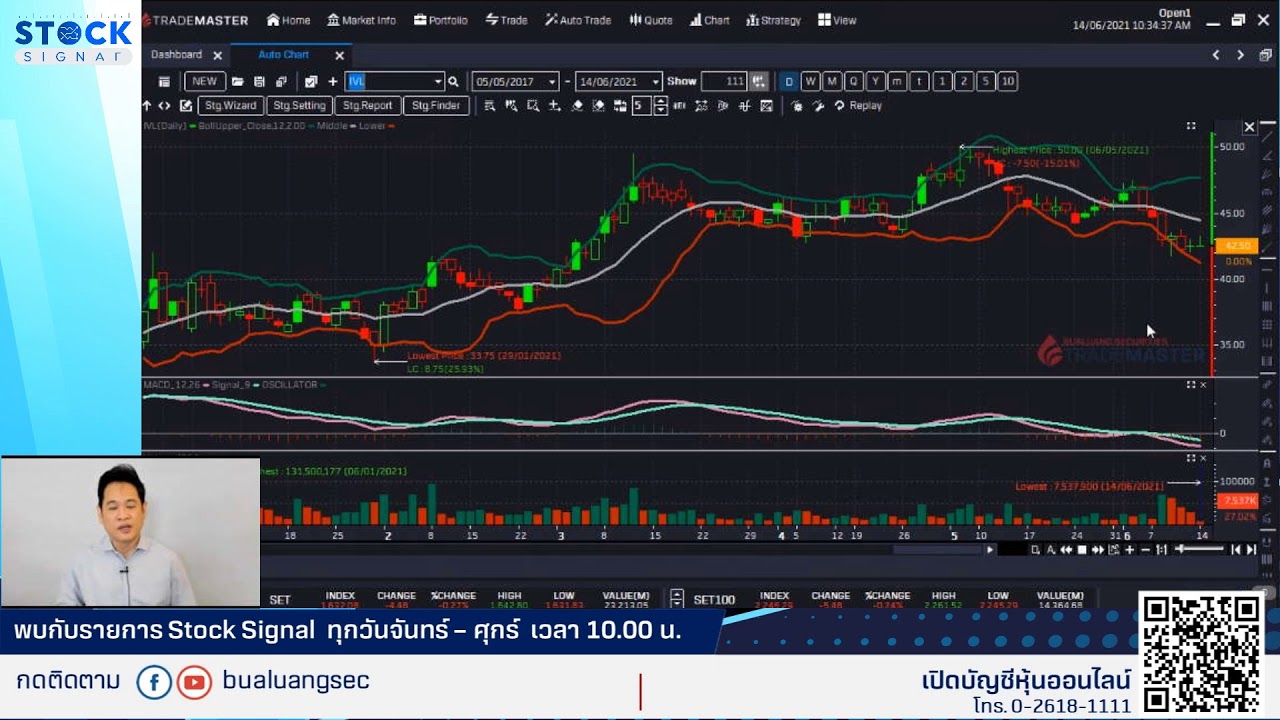Open the Strategy menu
This screenshot has width=1280, height=720.
pos(773,20)
